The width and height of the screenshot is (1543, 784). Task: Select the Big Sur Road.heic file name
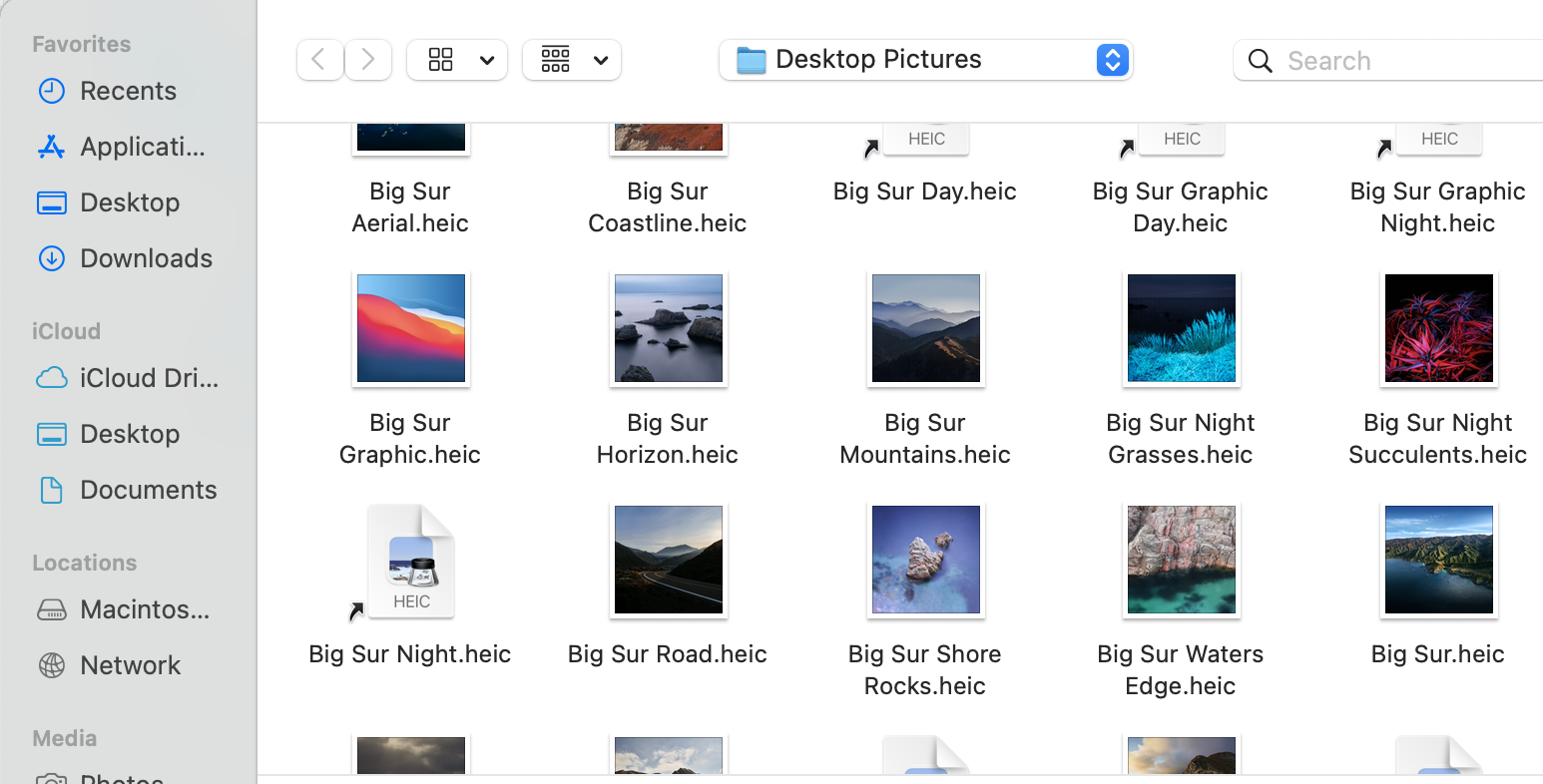point(668,654)
